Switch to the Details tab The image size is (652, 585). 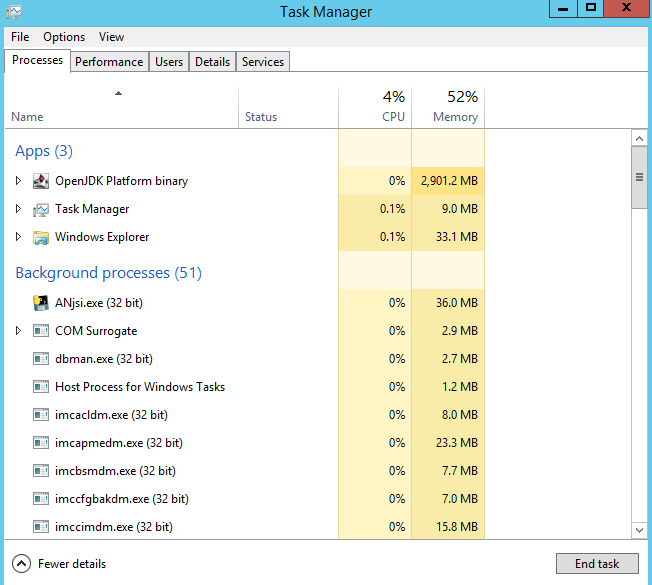(212, 62)
